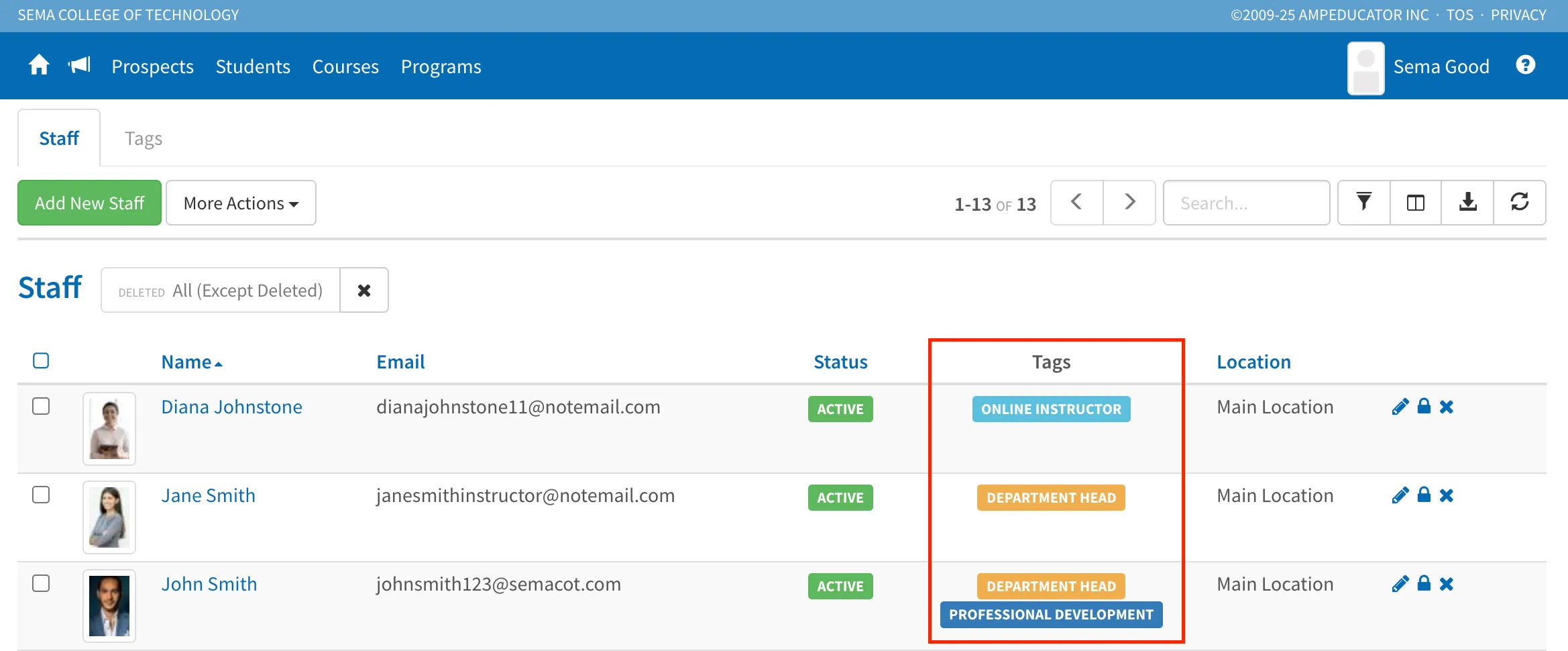Expand the More Actions dropdown

click(x=241, y=203)
